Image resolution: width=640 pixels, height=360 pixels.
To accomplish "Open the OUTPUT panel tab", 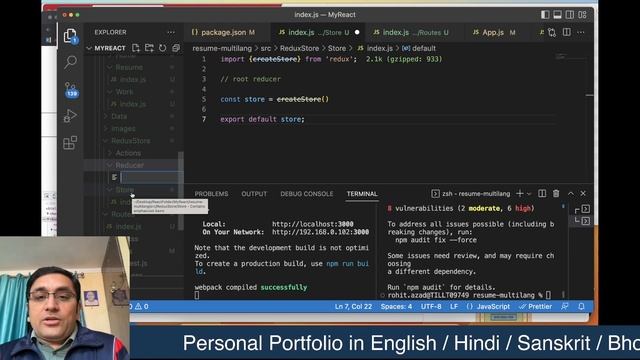I will coord(254,194).
